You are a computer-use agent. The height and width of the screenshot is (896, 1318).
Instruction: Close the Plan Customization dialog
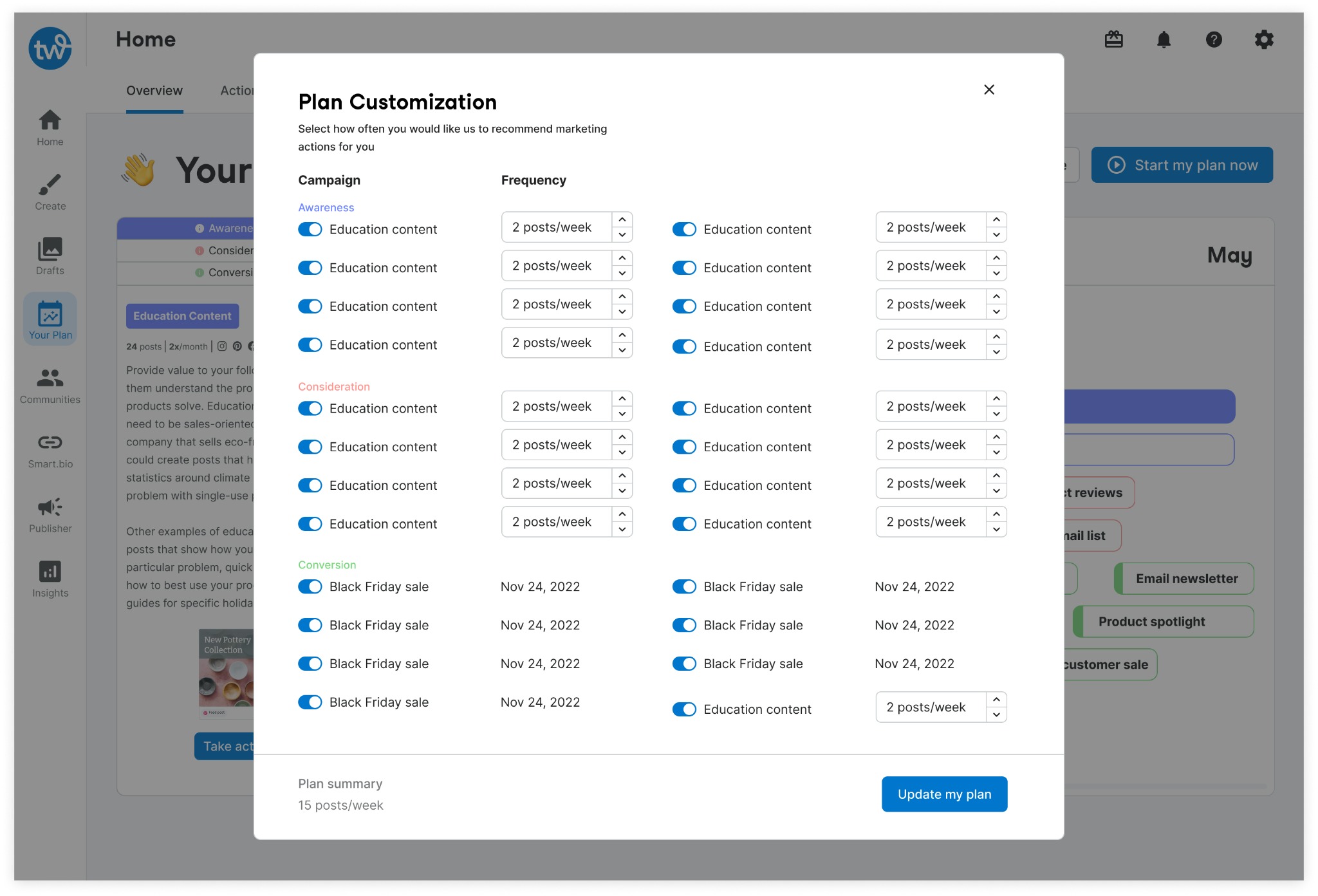(989, 89)
